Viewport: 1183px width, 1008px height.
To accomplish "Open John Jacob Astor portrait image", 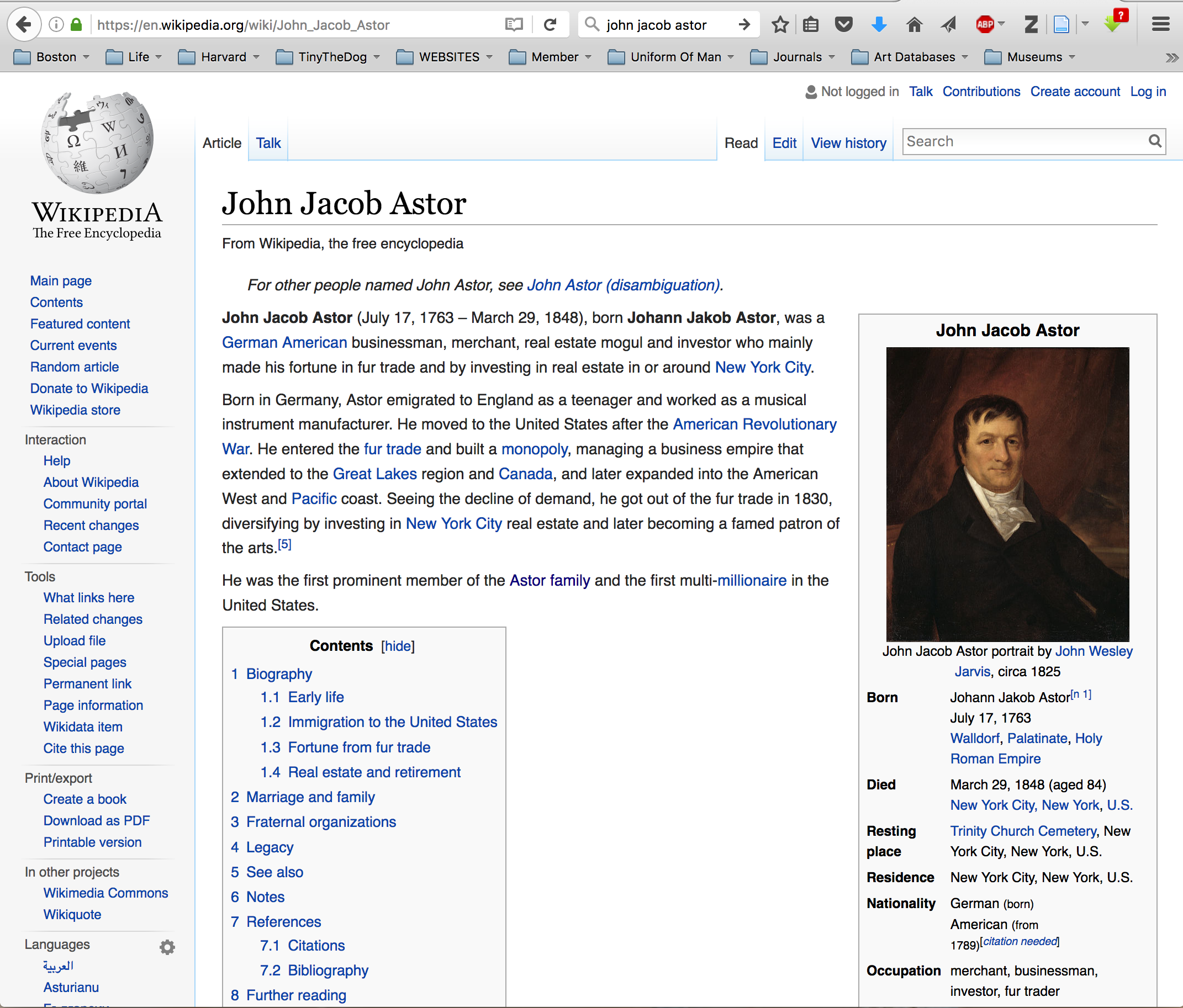I will (x=1007, y=494).
